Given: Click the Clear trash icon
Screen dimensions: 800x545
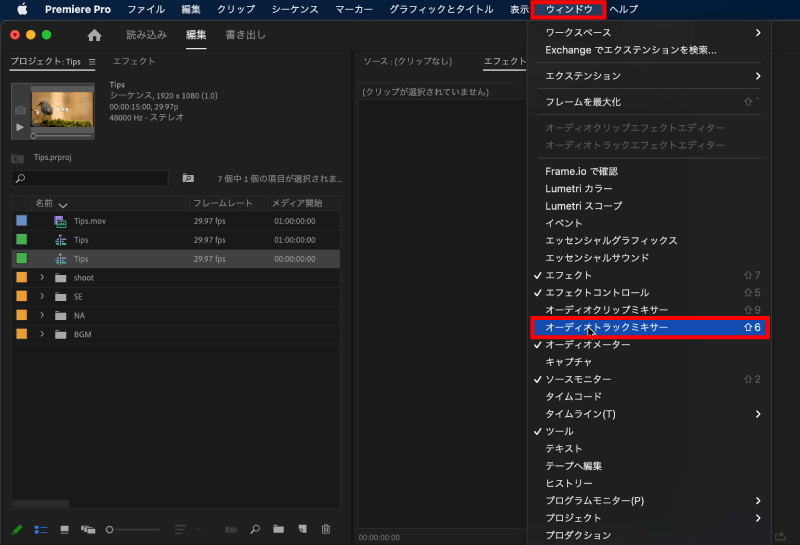Looking at the screenshot, I should (326, 529).
